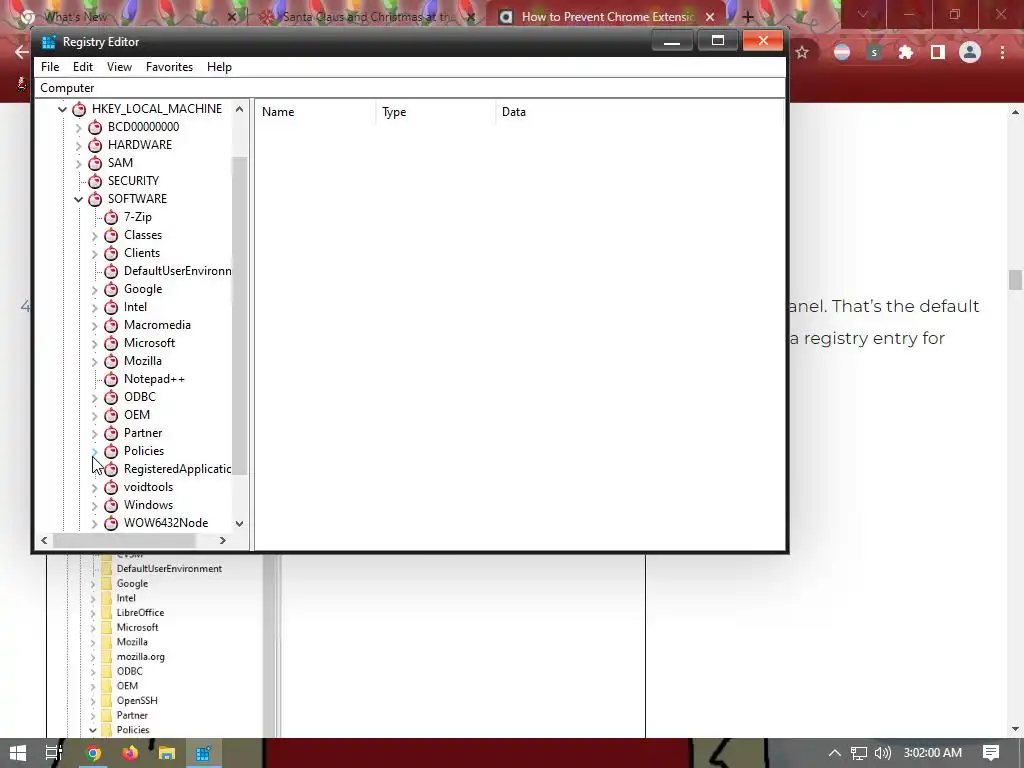Expand the BCD00000000 key
The width and height of the screenshot is (1024, 768).
click(78, 127)
